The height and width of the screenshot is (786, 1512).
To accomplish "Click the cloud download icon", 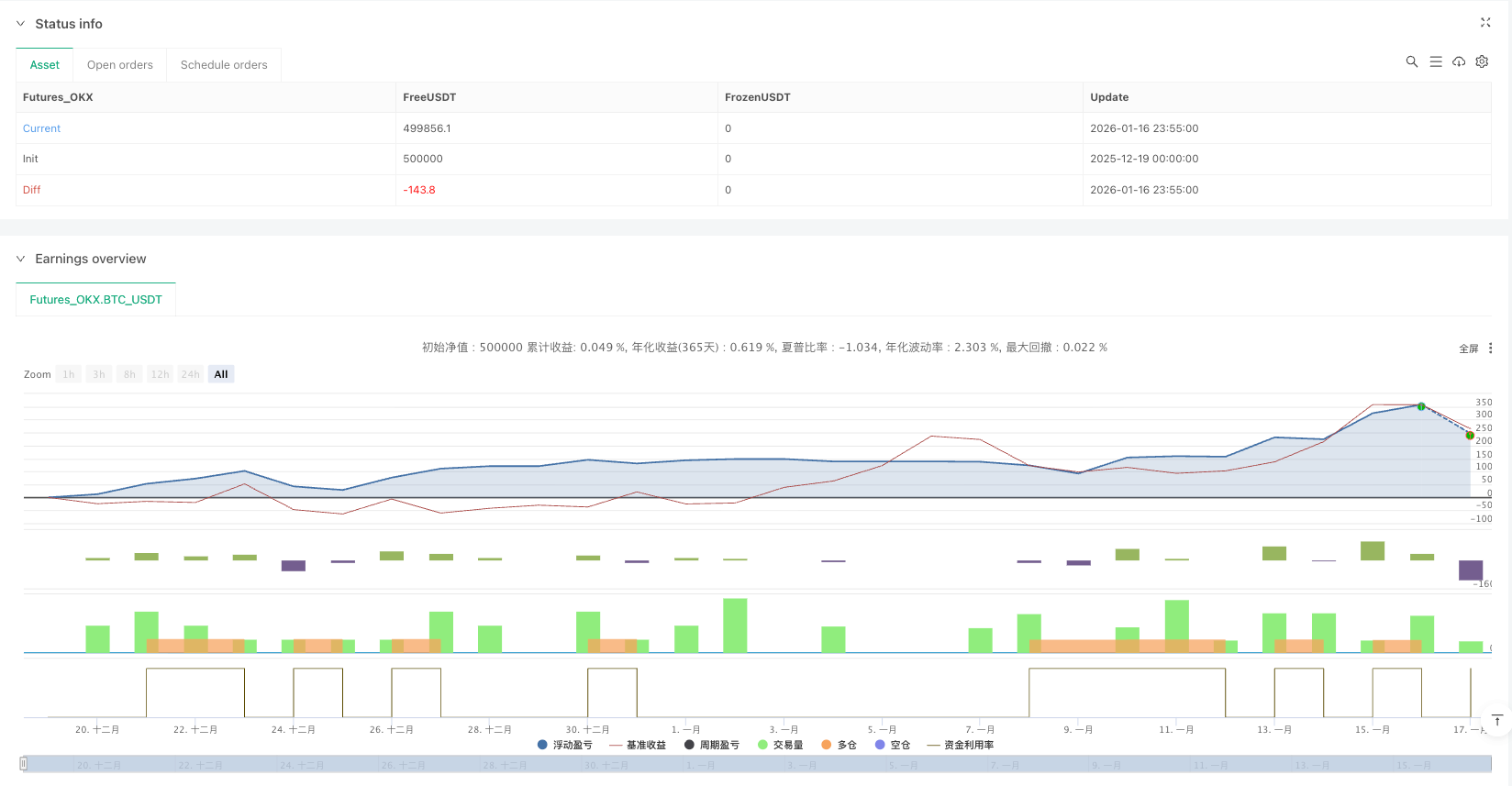I will (x=1459, y=61).
